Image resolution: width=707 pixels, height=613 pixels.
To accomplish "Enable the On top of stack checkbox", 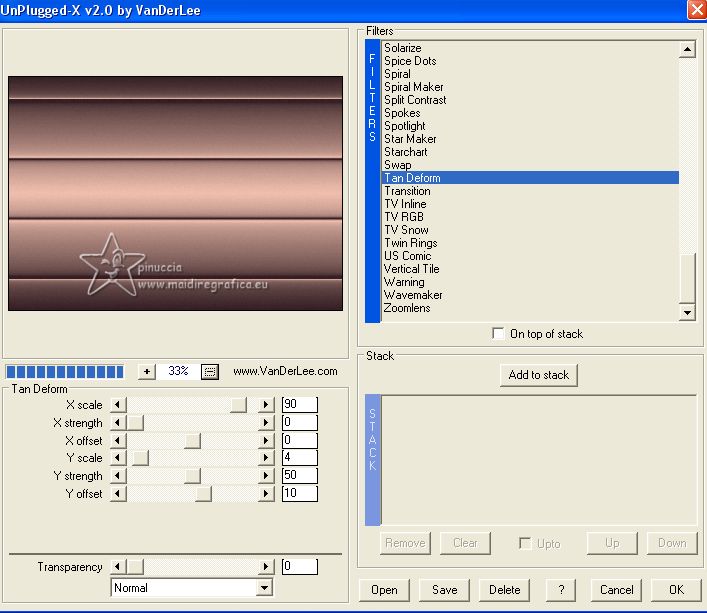I will tap(498, 334).
